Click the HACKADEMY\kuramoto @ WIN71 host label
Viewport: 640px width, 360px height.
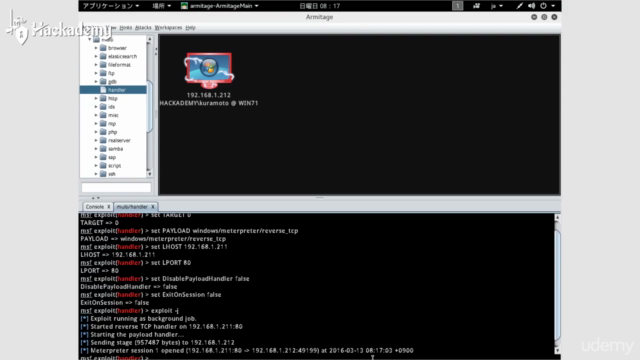tap(209, 103)
